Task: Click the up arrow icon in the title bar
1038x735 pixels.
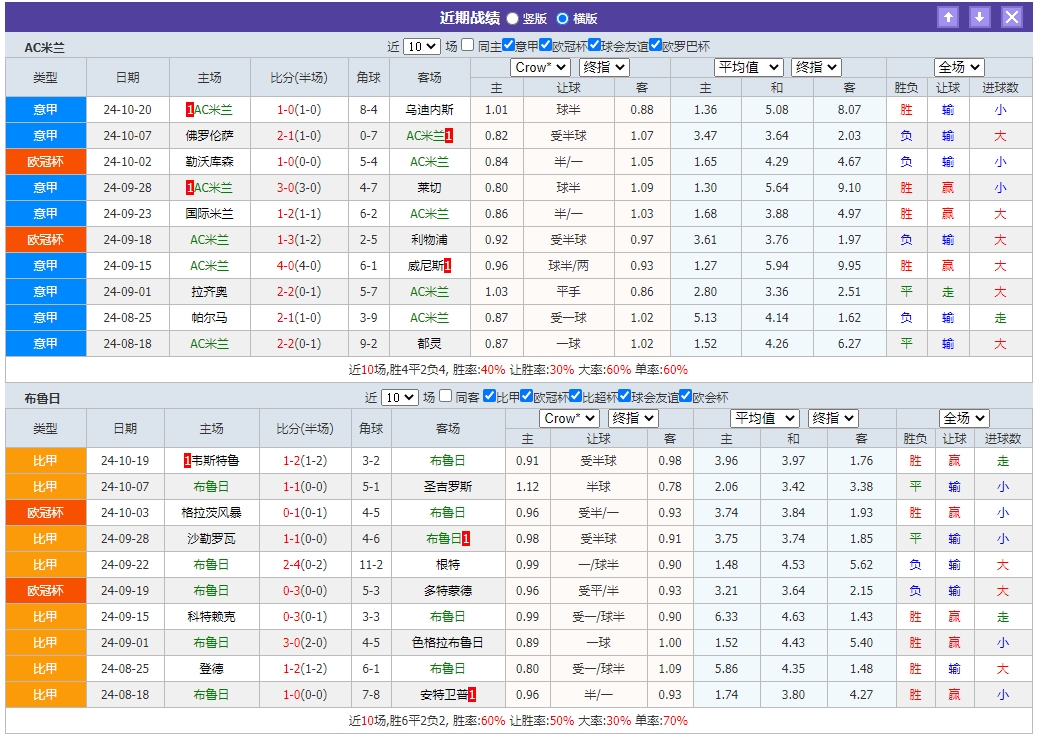Action: point(948,15)
